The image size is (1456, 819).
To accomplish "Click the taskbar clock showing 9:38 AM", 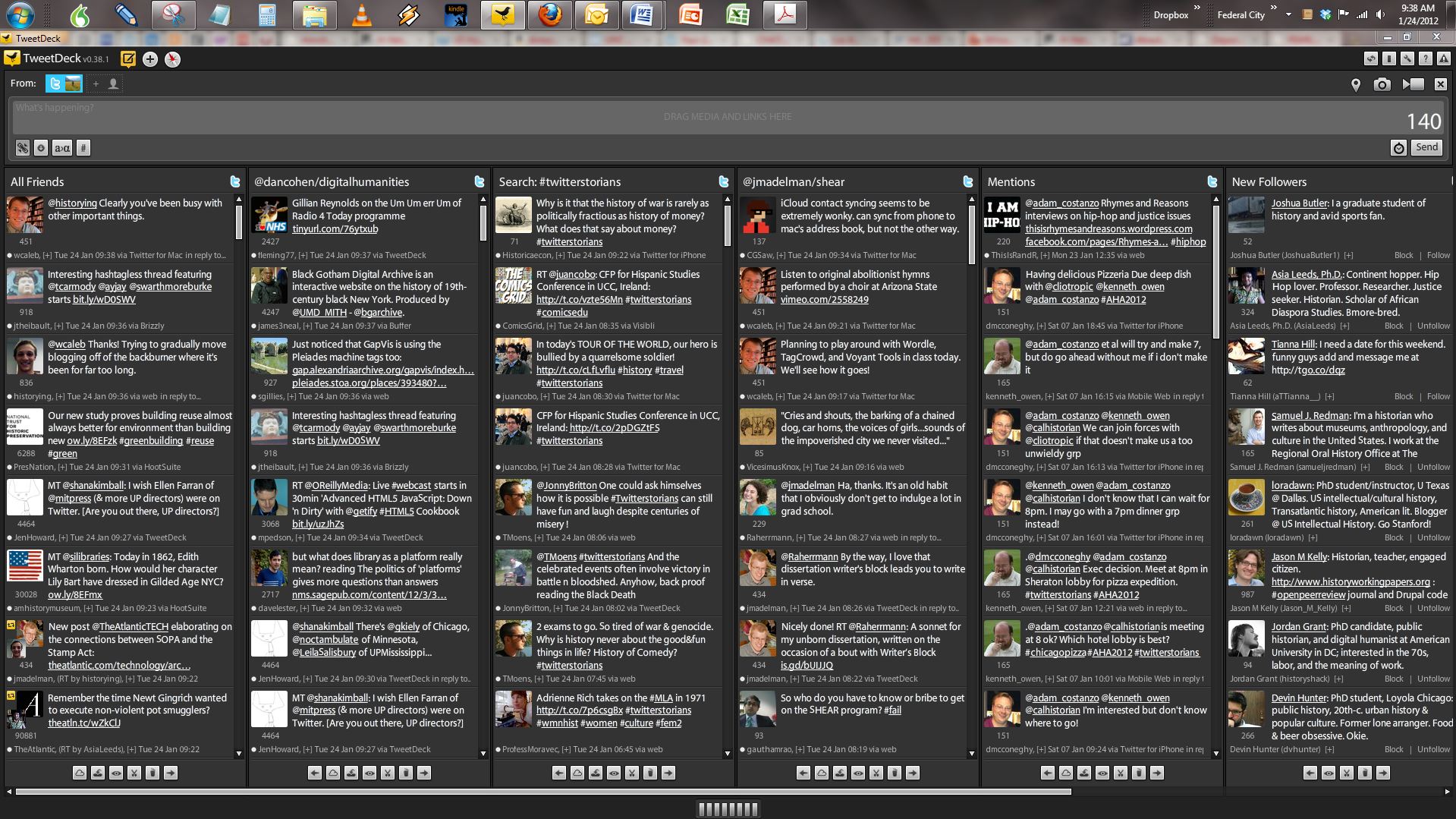I will (x=1418, y=14).
